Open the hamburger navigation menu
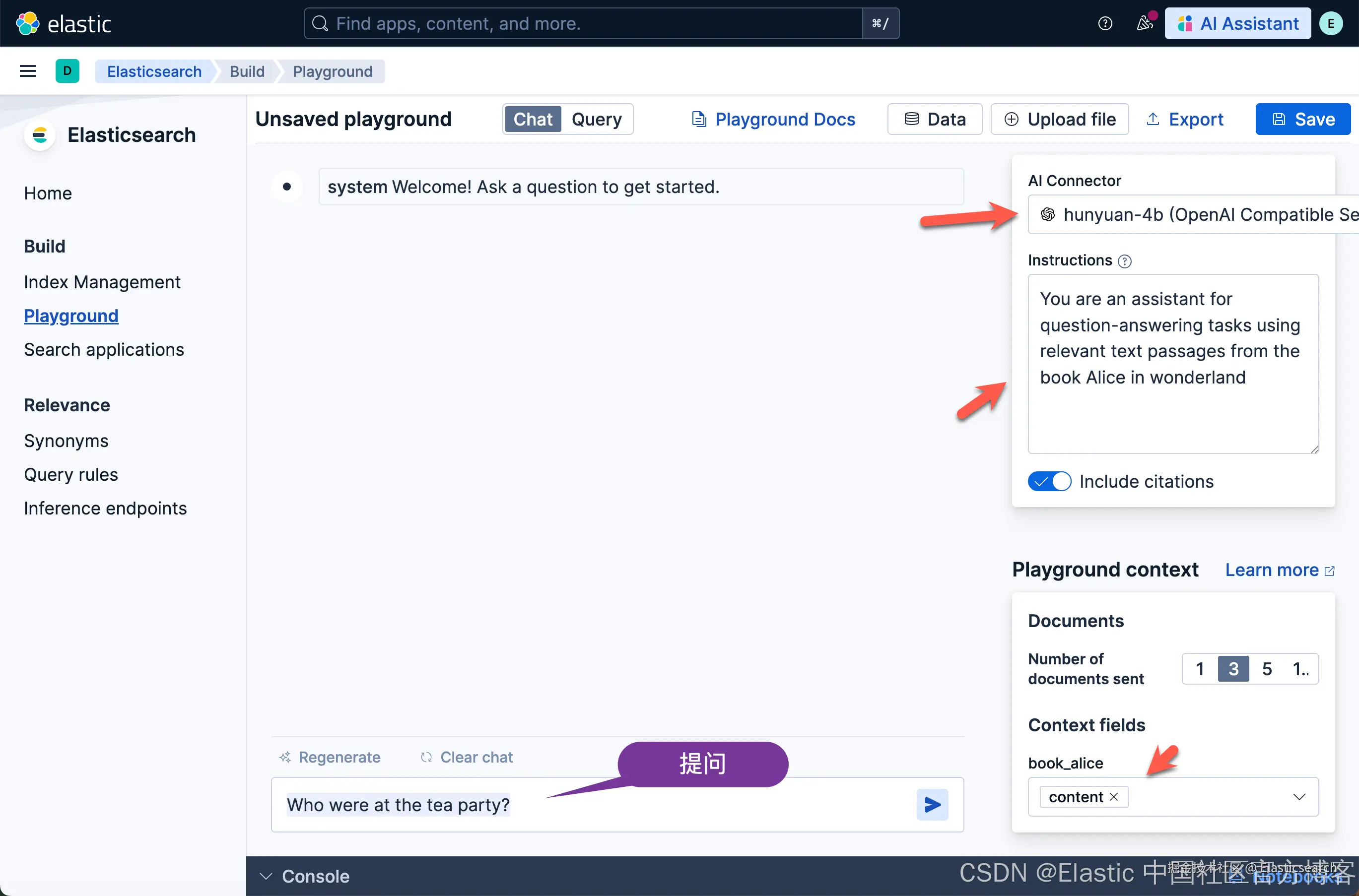 [x=27, y=71]
